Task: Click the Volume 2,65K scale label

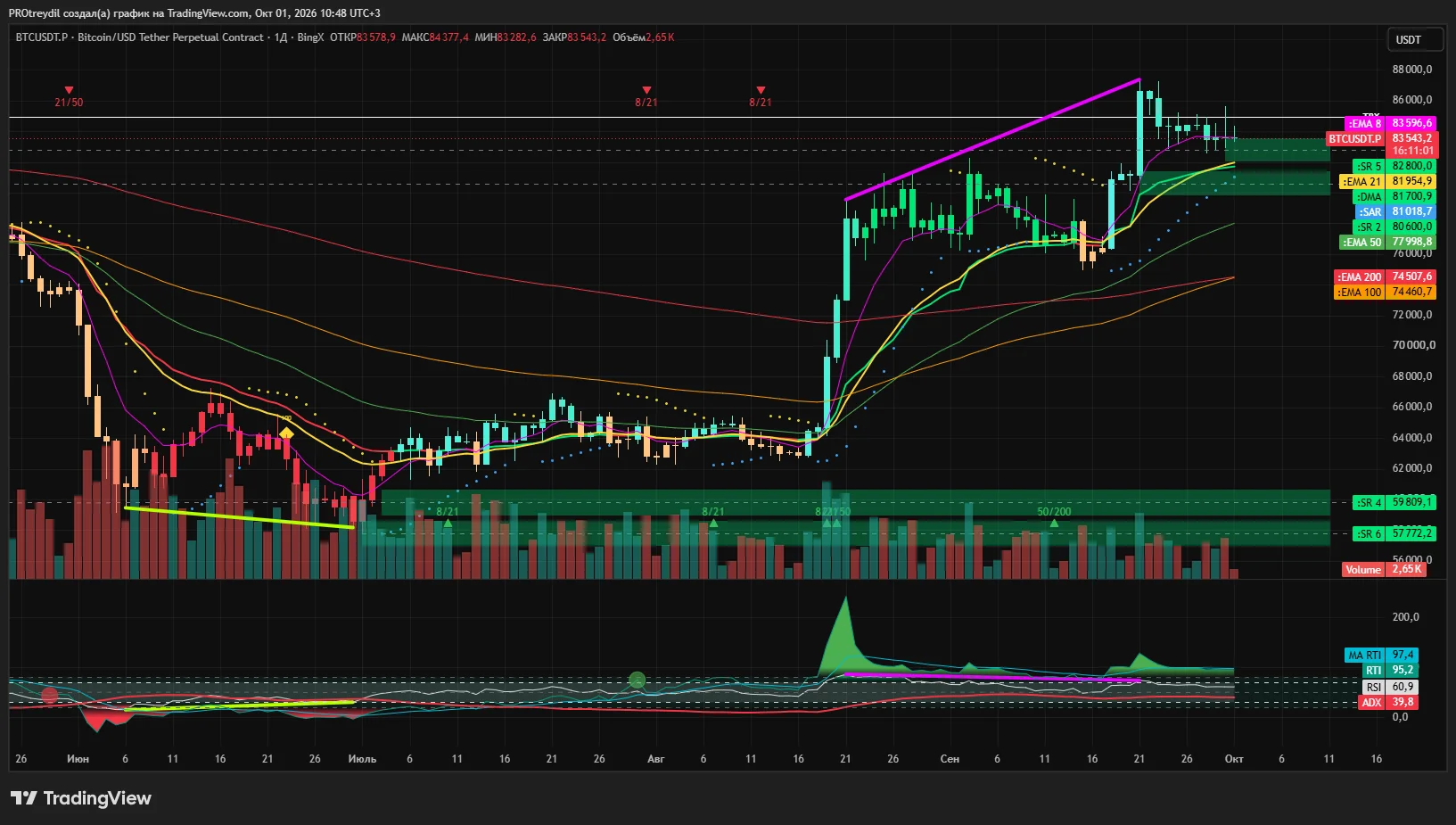Action: 1384,569
